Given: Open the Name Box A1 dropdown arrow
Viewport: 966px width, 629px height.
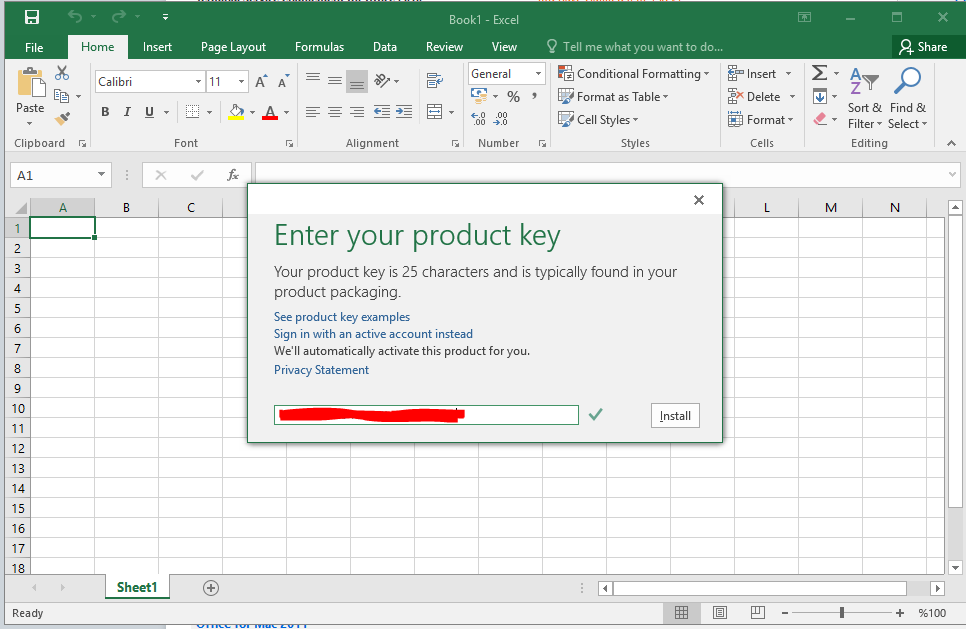Looking at the screenshot, I should [x=101, y=175].
